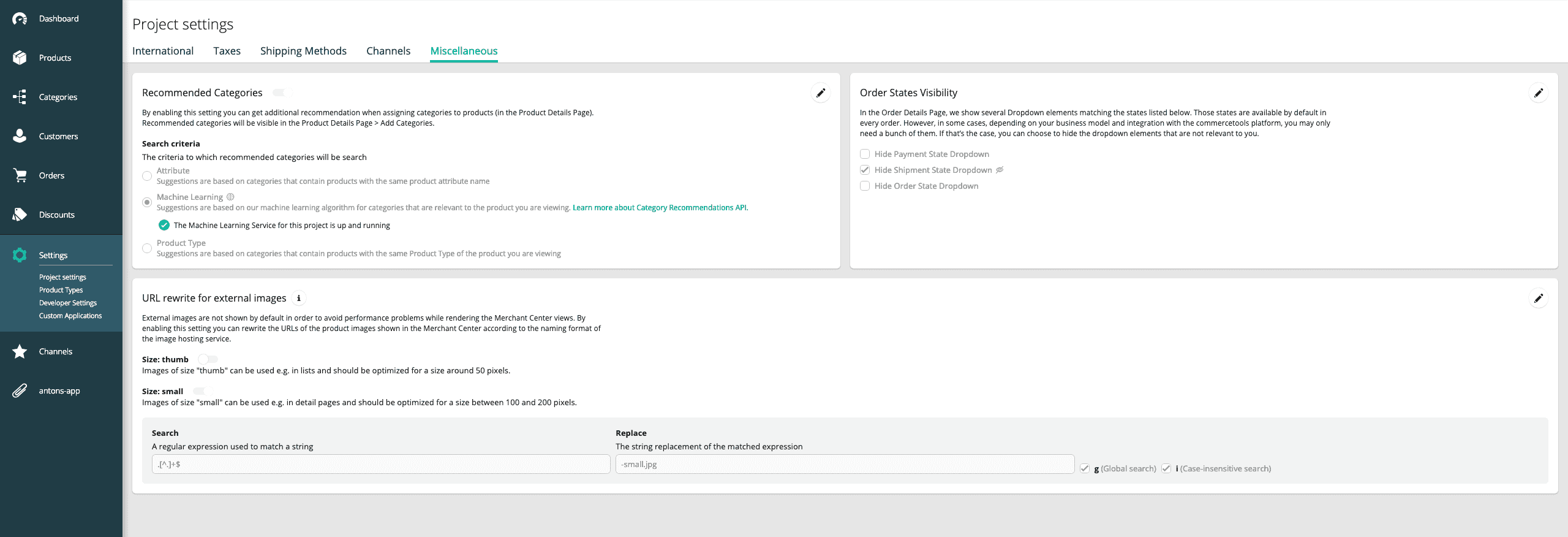Open Learn more about Category Recommendations API
This screenshot has width=1568, height=537.
pos(660,208)
